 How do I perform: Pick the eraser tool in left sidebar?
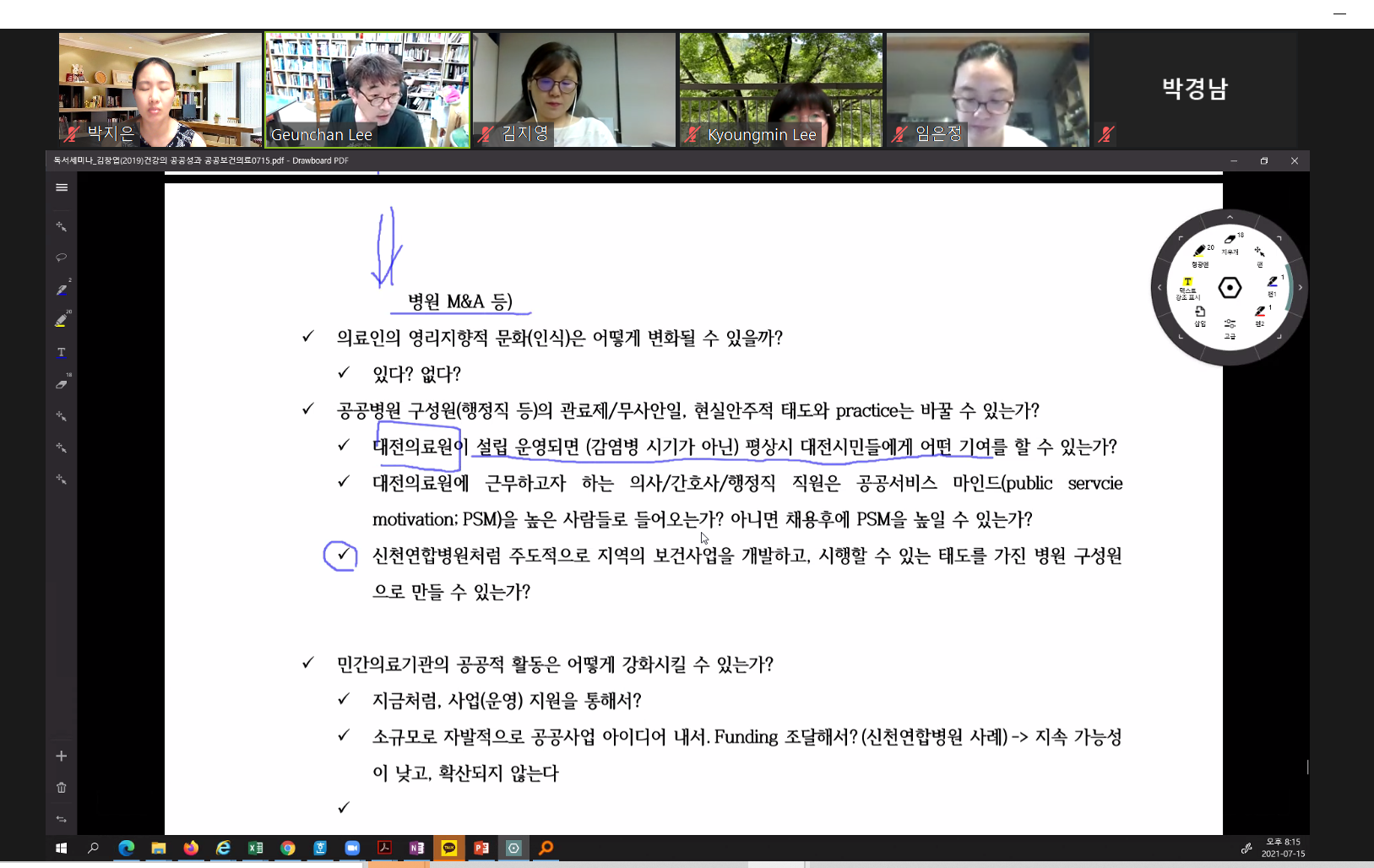tap(62, 384)
